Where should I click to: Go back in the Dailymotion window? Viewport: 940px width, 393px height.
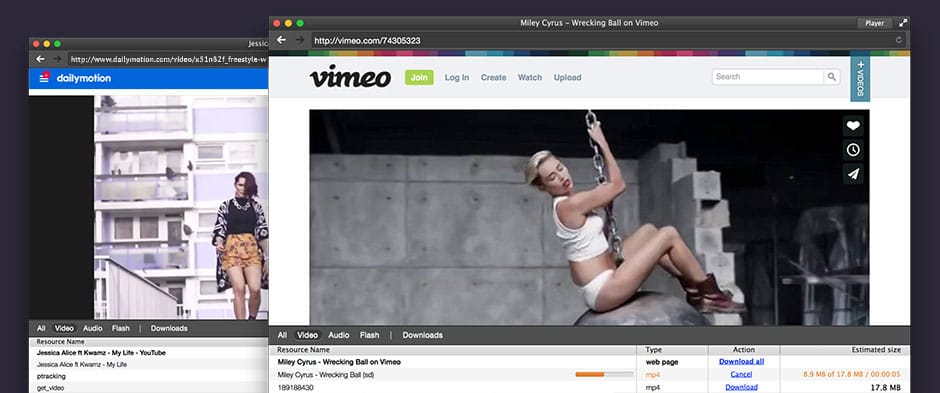click(x=40, y=59)
